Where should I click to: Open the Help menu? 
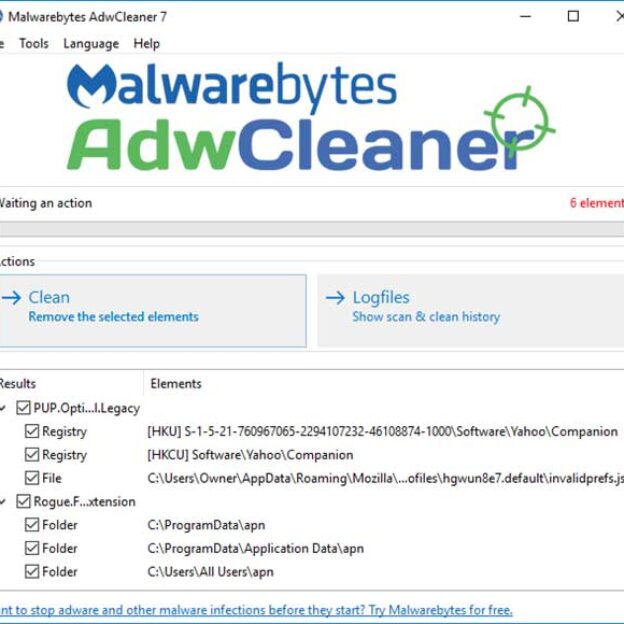(146, 43)
